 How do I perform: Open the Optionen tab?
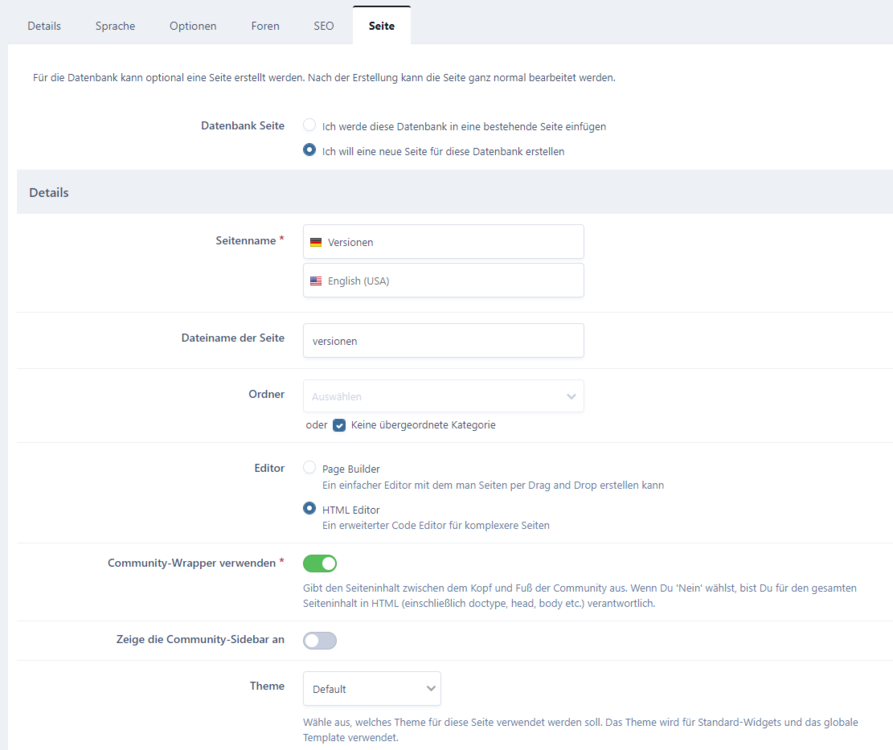pyautogui.click(x=193, y=26)
